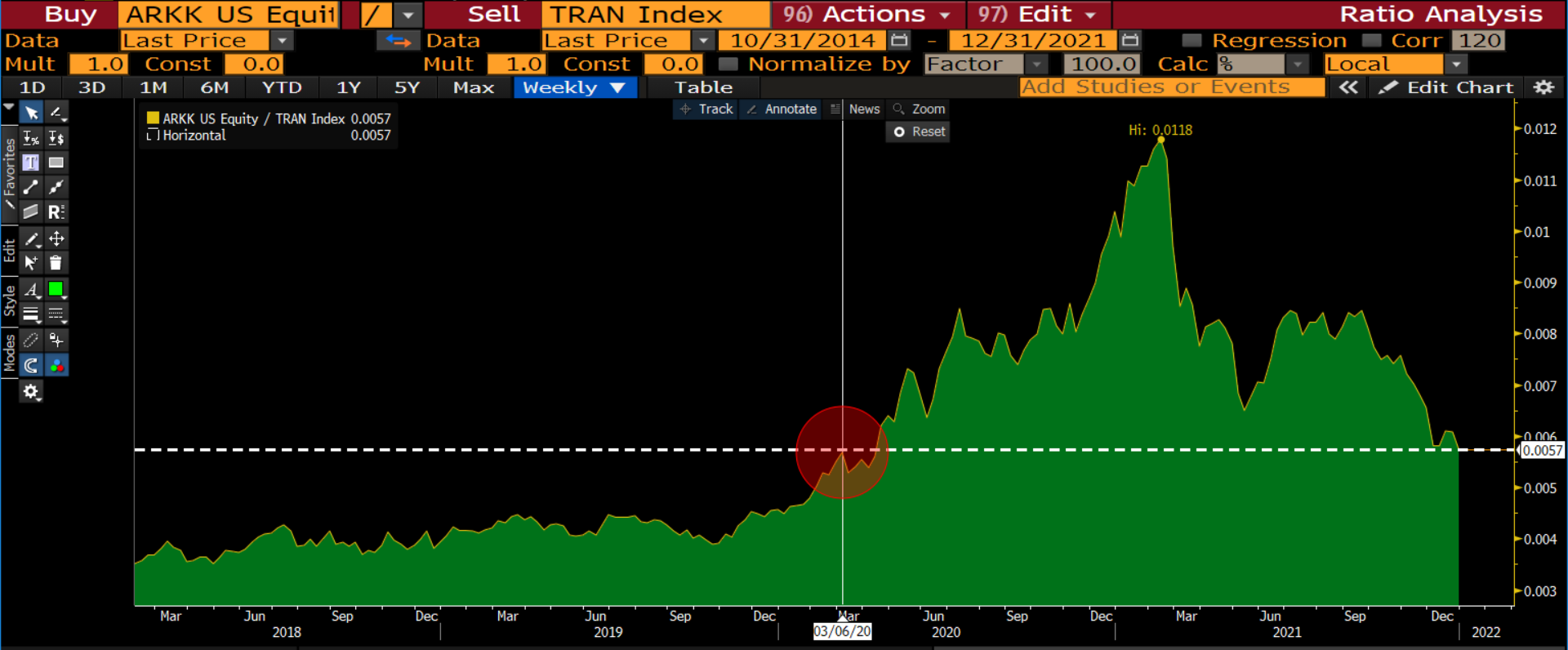Expand the Factor normalization dropdown
The width and height of the screenshot is (1568, 650).
1036,64
